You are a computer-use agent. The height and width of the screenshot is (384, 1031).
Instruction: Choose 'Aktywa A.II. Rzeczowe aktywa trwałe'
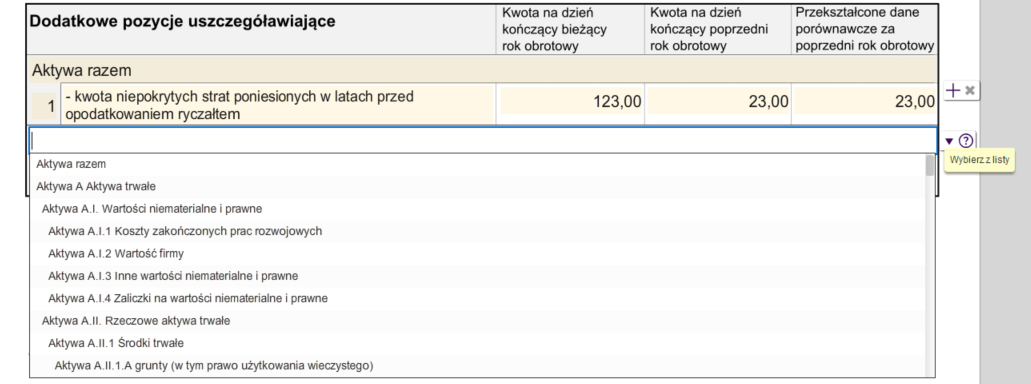tap(477, 321)
